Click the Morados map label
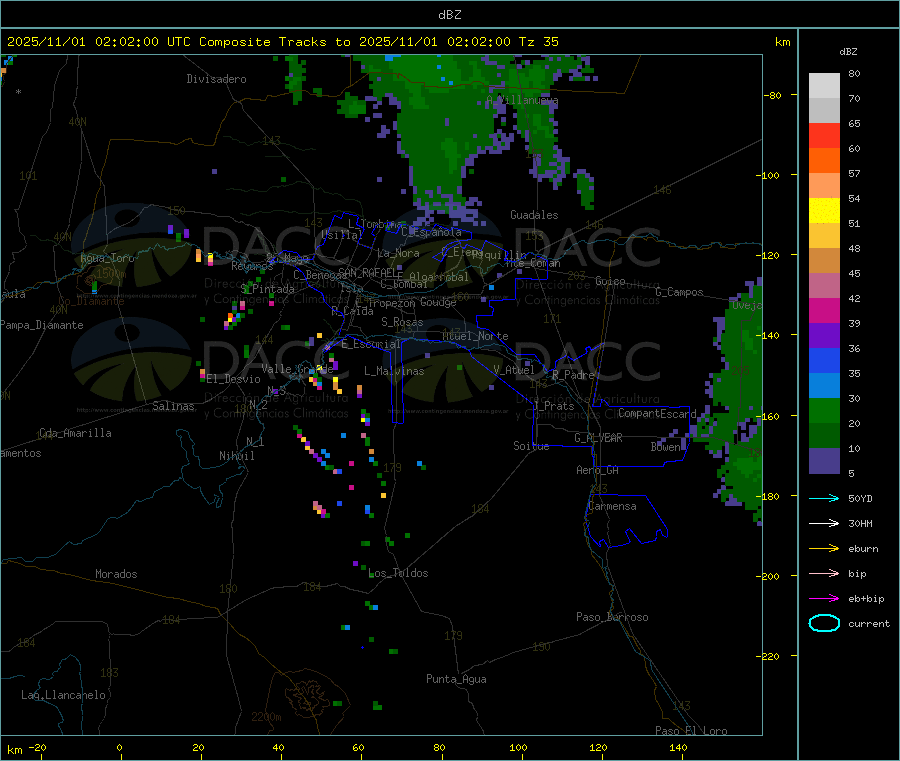 pyautogui.click(x=116, y=574)
